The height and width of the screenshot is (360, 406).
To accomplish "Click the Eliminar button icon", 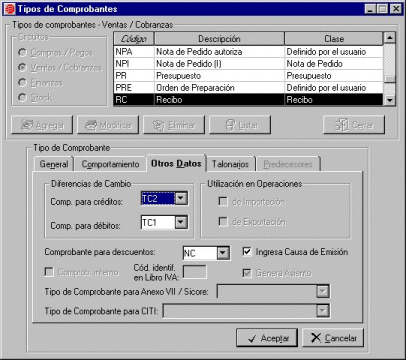I will (x=159, y=125).
